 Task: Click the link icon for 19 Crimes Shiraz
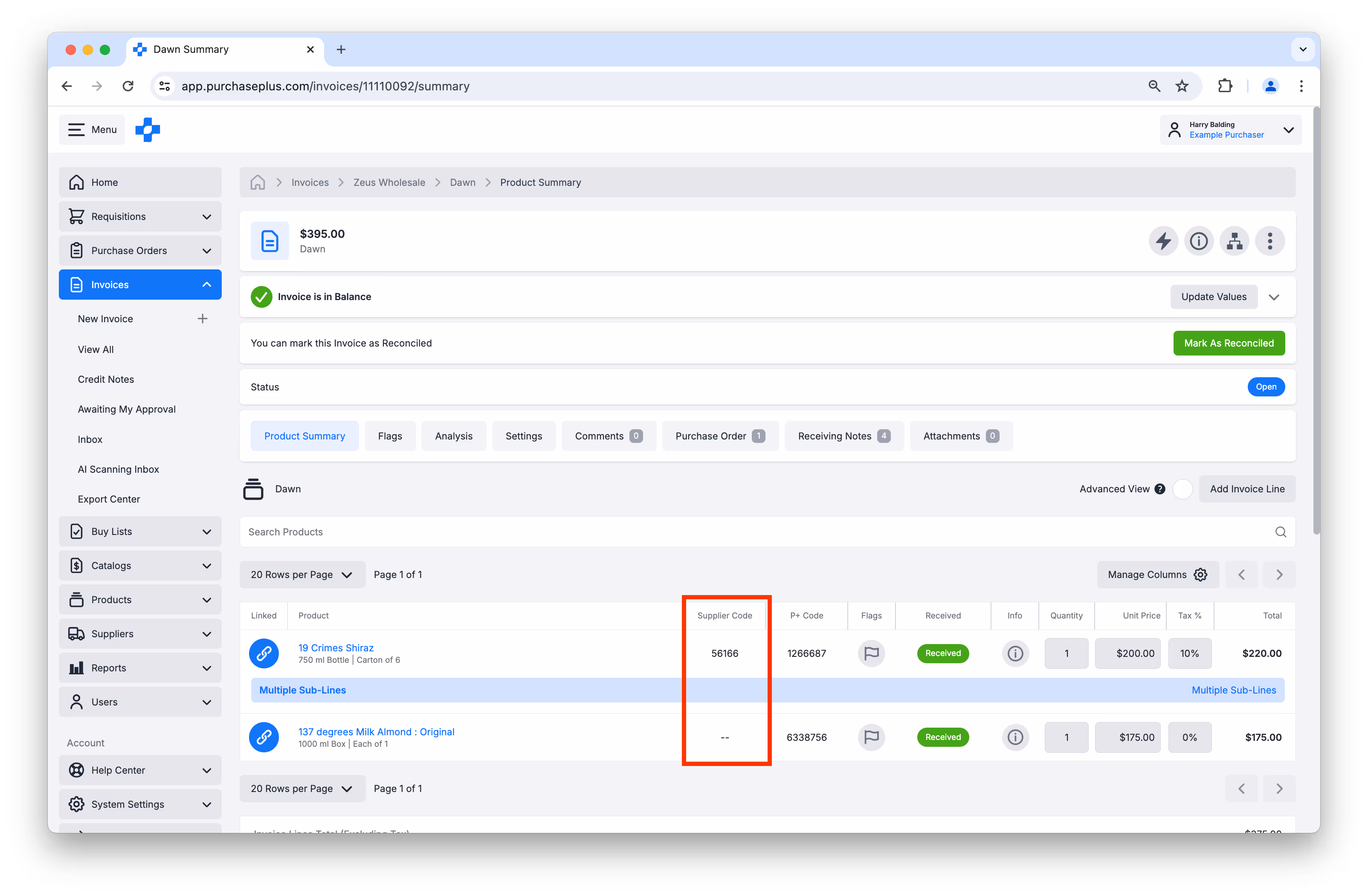pos(264,653)
